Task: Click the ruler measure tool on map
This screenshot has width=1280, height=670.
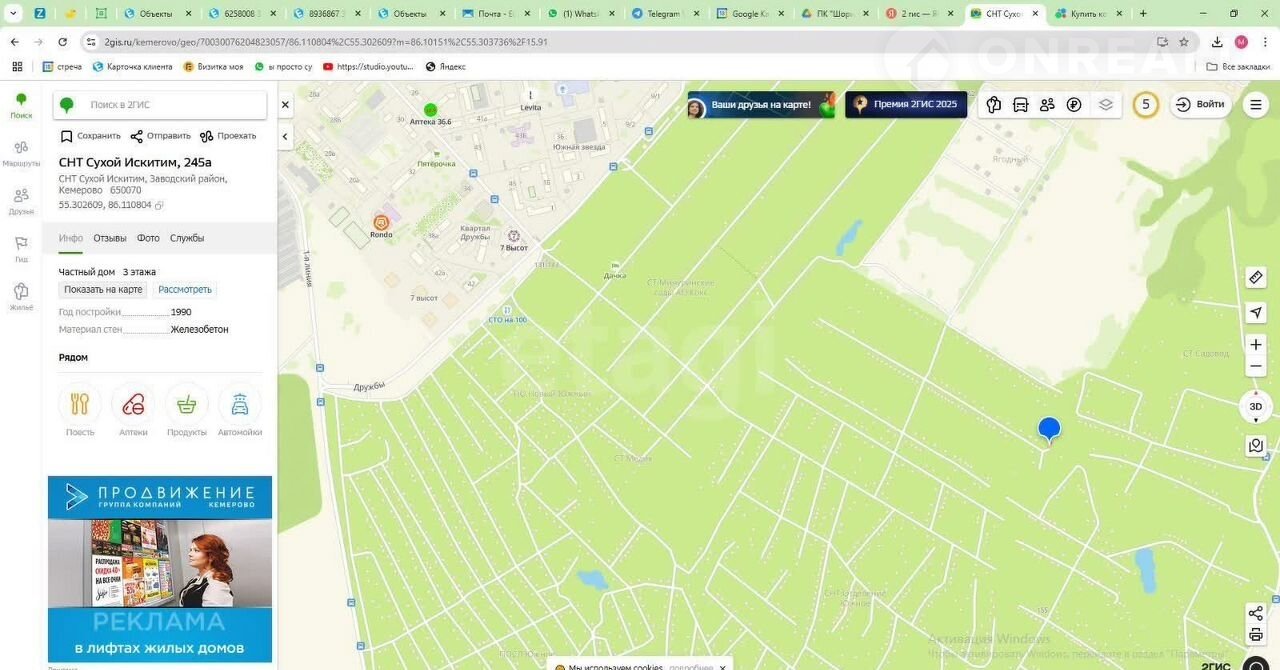Action: (x=1256, y=278)
